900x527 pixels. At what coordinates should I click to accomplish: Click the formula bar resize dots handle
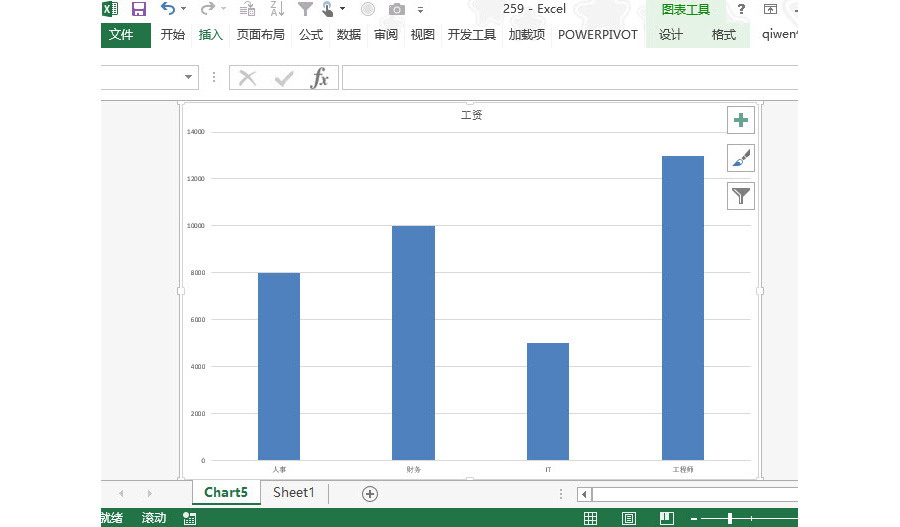point(214,77)
